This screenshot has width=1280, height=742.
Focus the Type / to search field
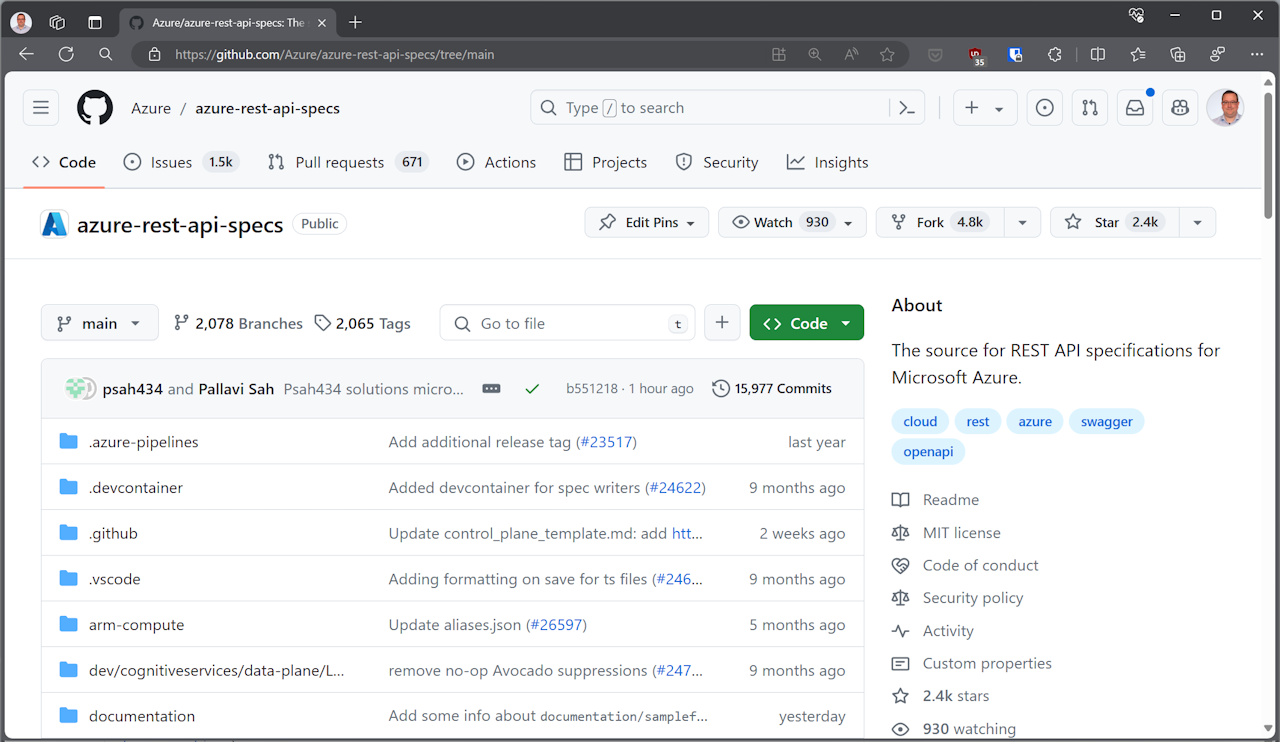[711, 108]
